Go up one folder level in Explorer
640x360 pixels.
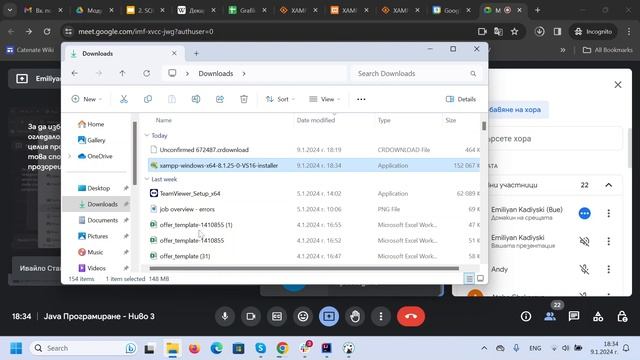122,73
